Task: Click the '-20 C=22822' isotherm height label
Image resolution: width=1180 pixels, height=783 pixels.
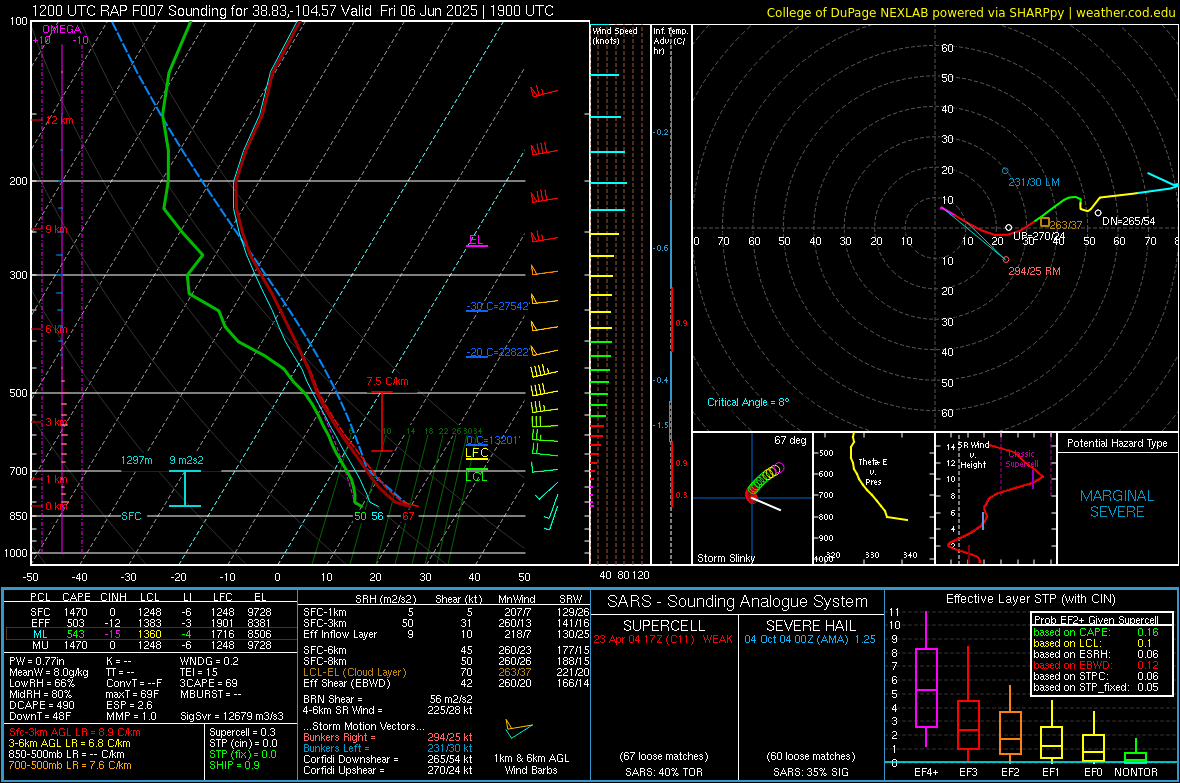Action: tap(497, 352)
